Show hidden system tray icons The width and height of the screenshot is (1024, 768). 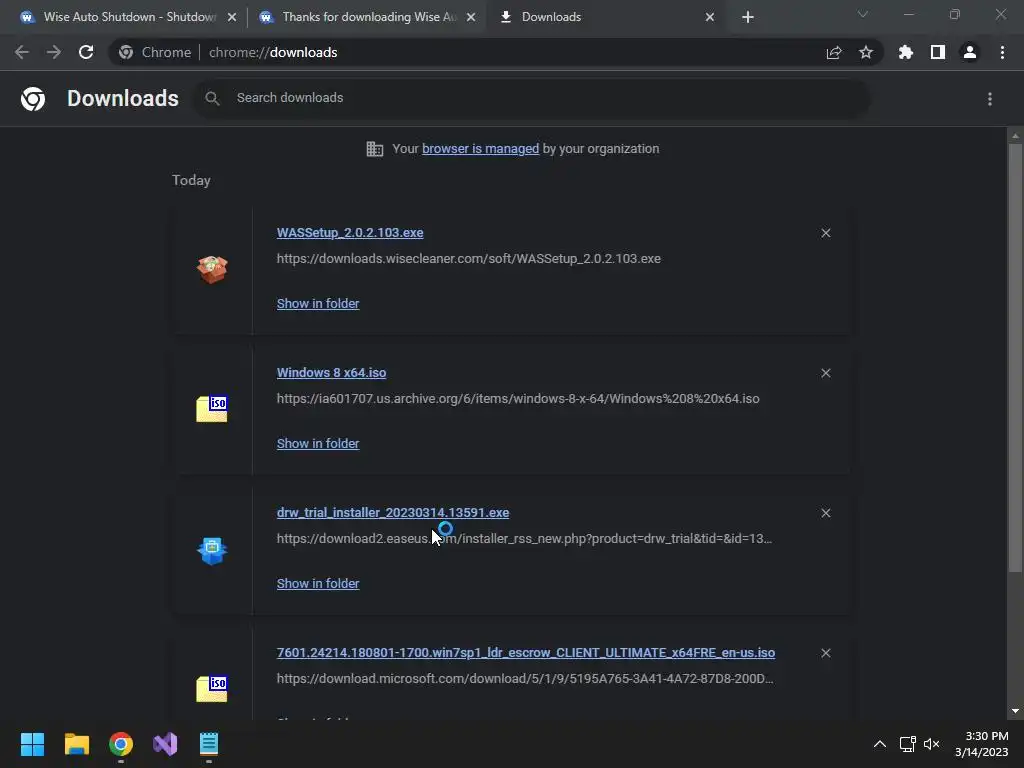point(880,744)
